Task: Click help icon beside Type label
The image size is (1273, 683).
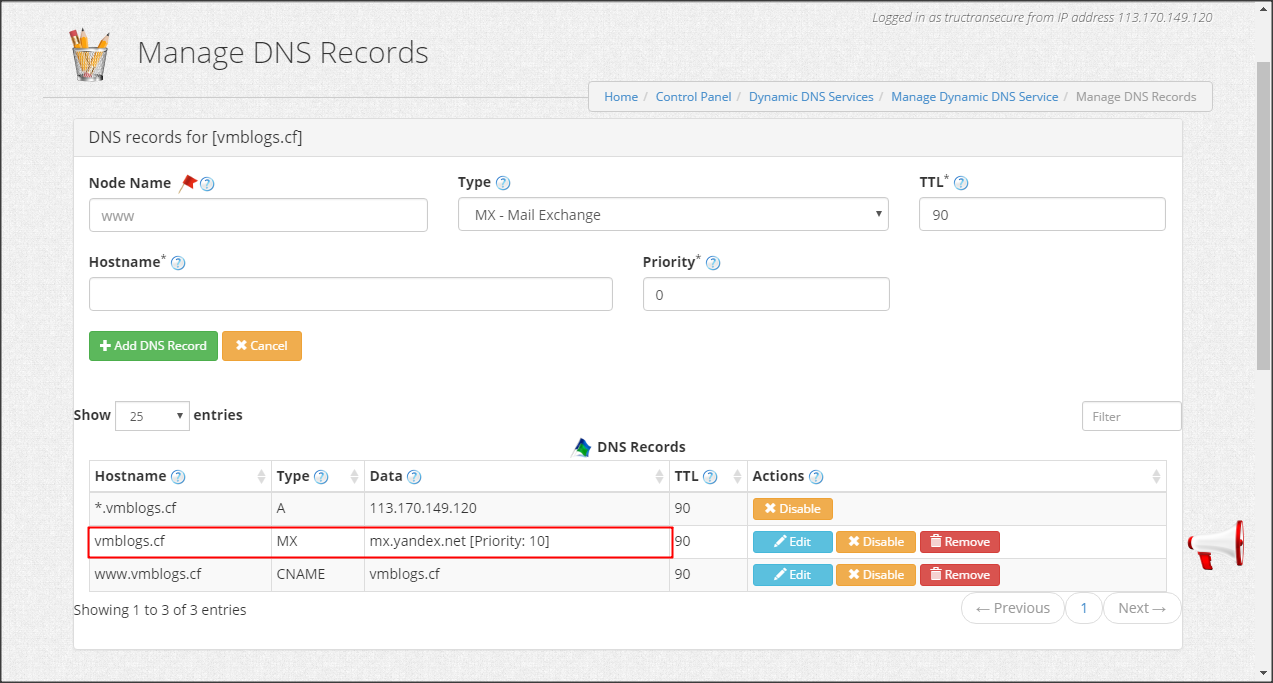Action: [x=503, y=183]
